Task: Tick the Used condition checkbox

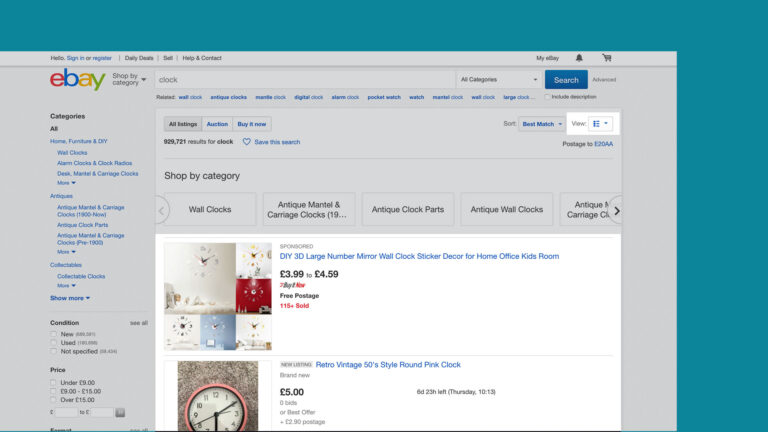Action: pyautogui.click(x=55, y=343)
